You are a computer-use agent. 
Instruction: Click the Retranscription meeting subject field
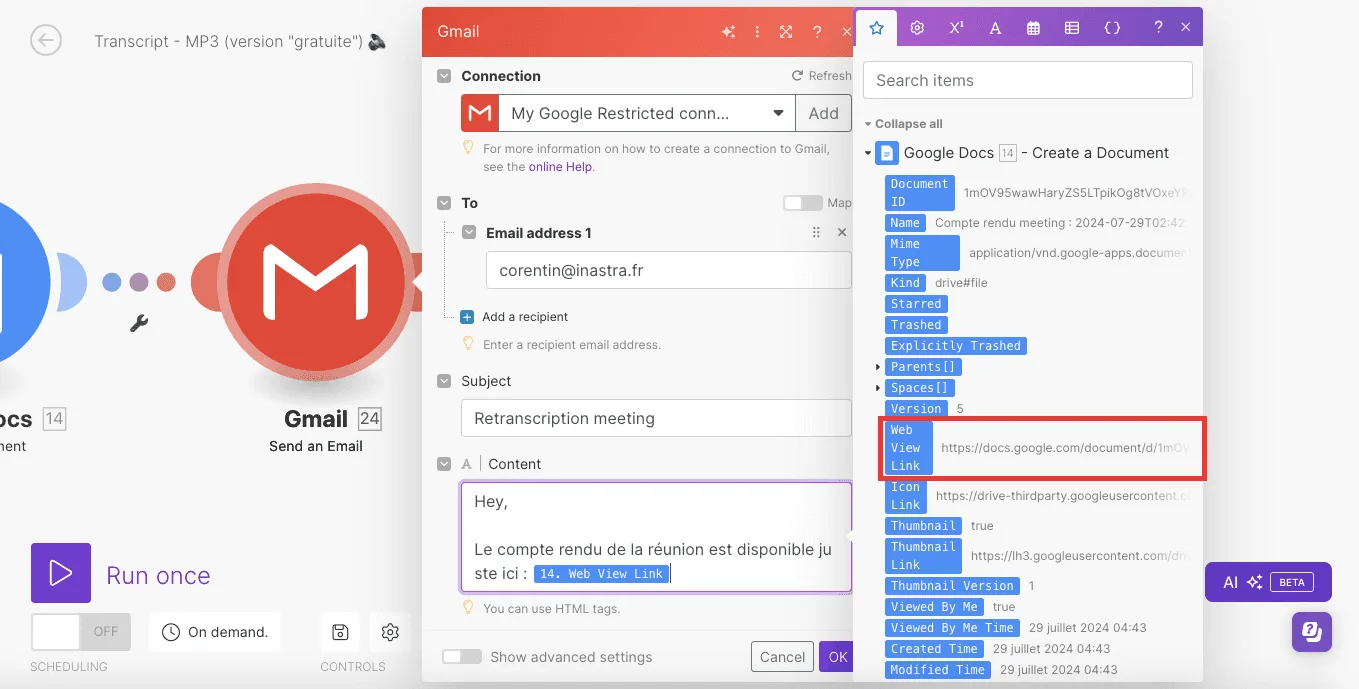tap(656, 418)
